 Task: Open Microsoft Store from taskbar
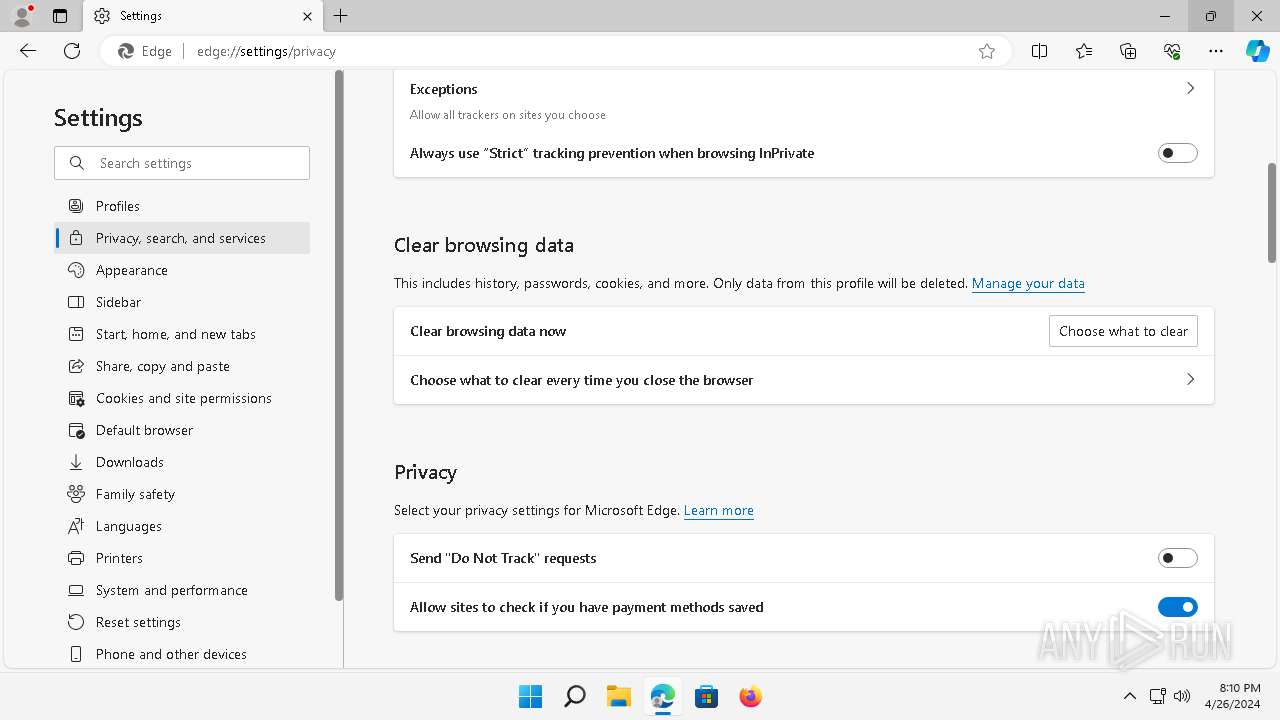706,696
